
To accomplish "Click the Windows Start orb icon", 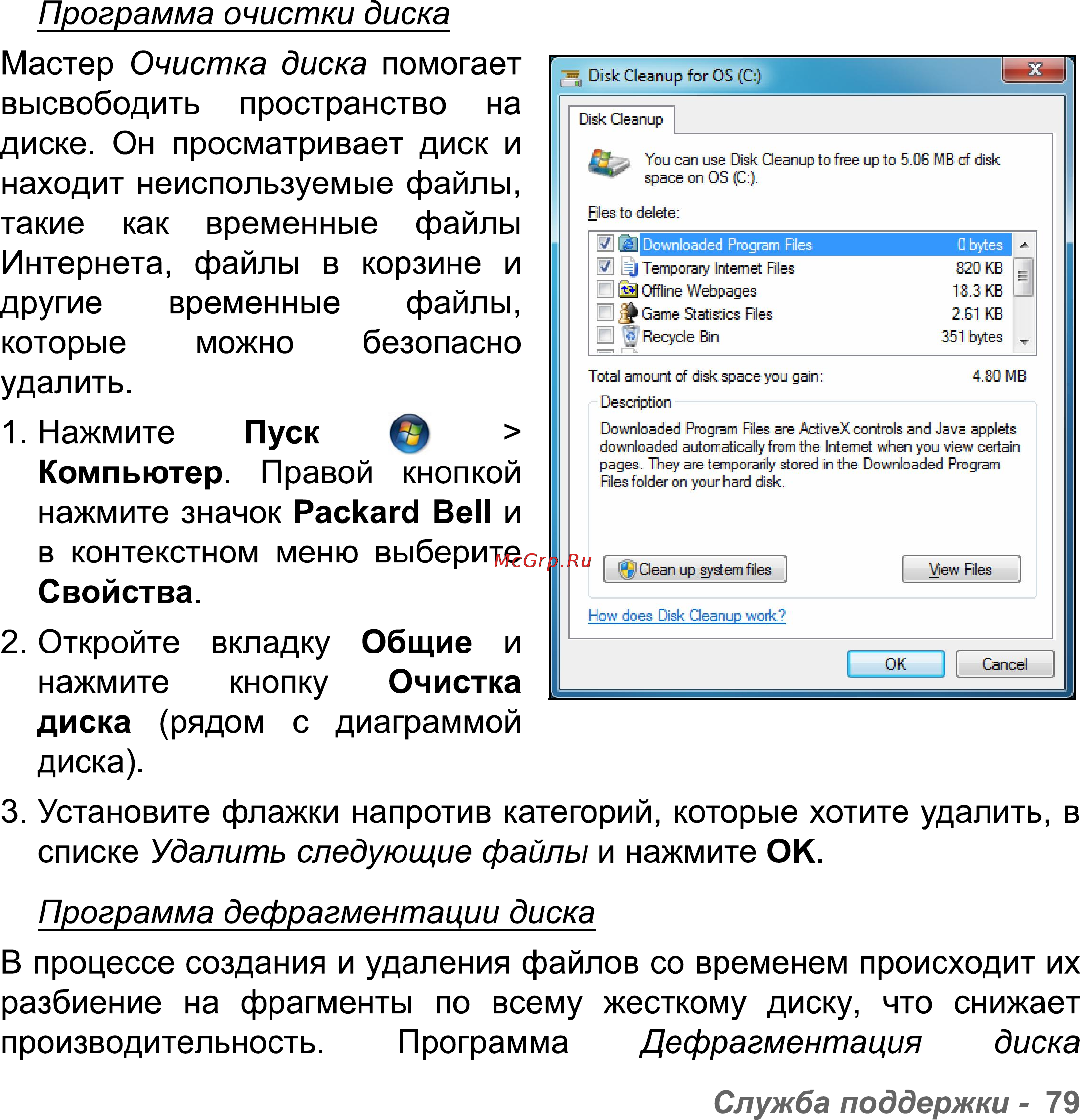I will [x=409, y=434].
